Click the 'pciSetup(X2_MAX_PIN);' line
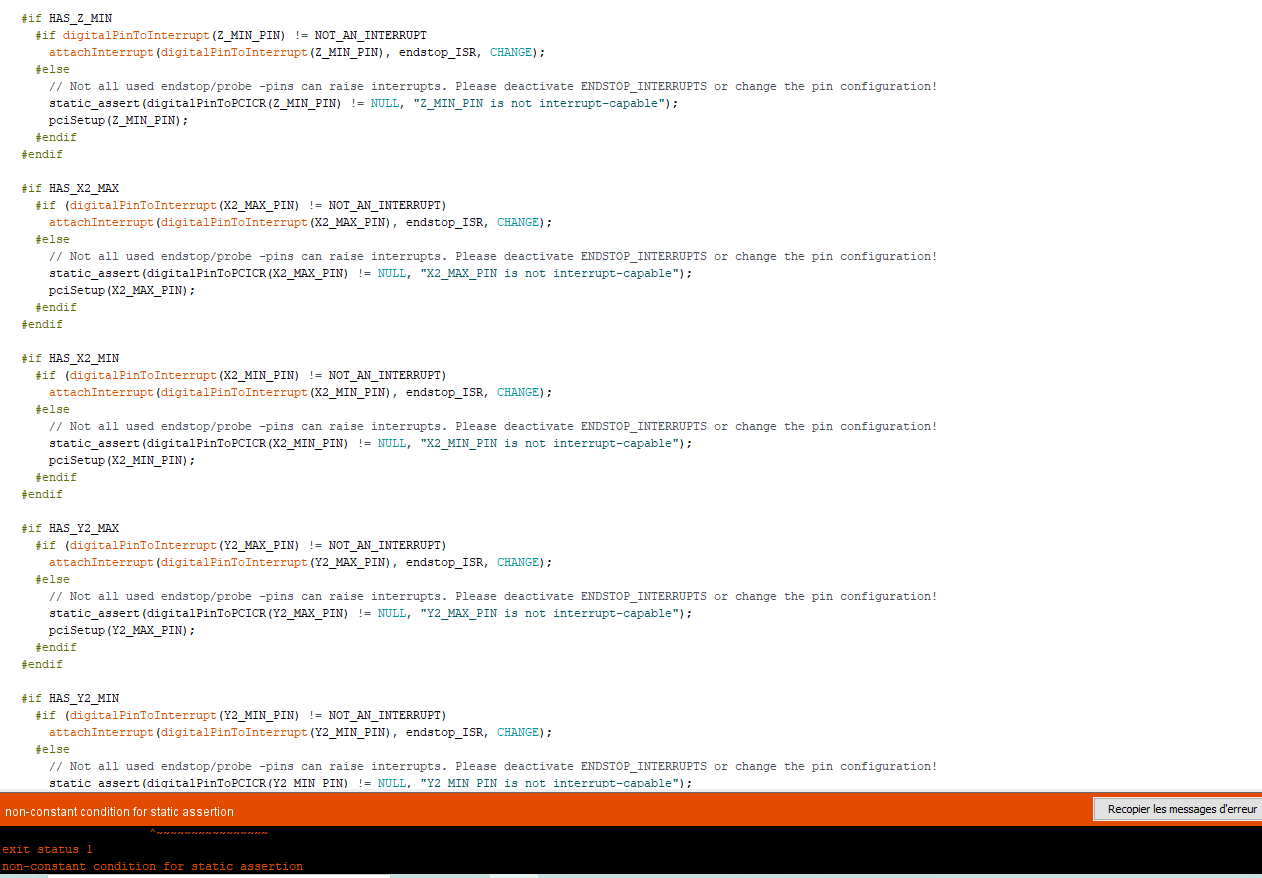This screenshot has width=1262, height=878. (122, 290)
